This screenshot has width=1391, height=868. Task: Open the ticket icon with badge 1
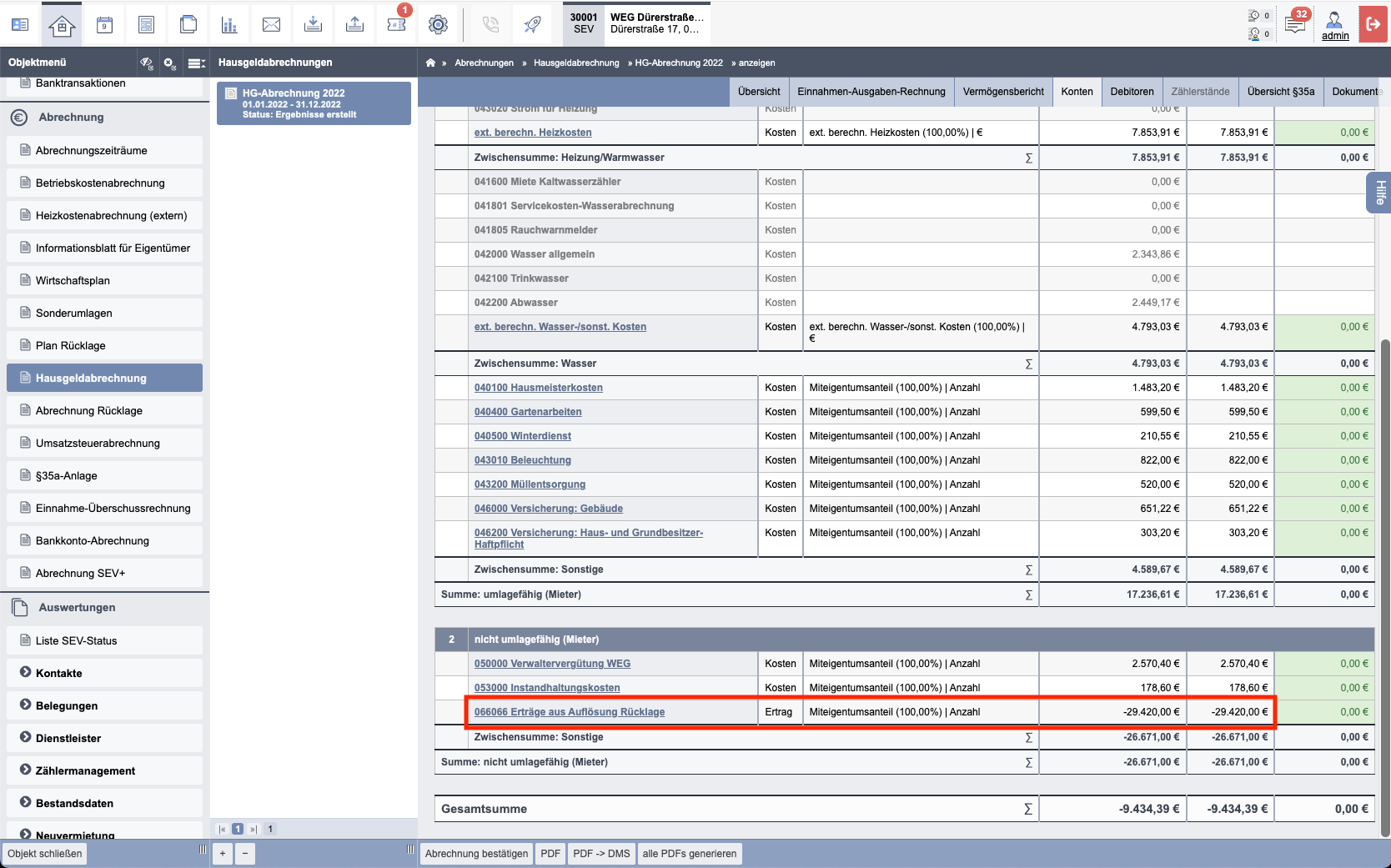(x=396, y=25)
